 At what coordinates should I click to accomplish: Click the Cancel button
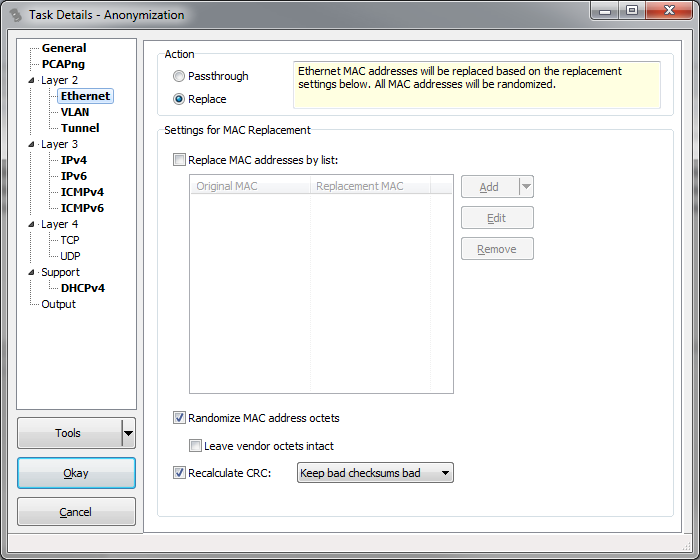click(76, 512)
